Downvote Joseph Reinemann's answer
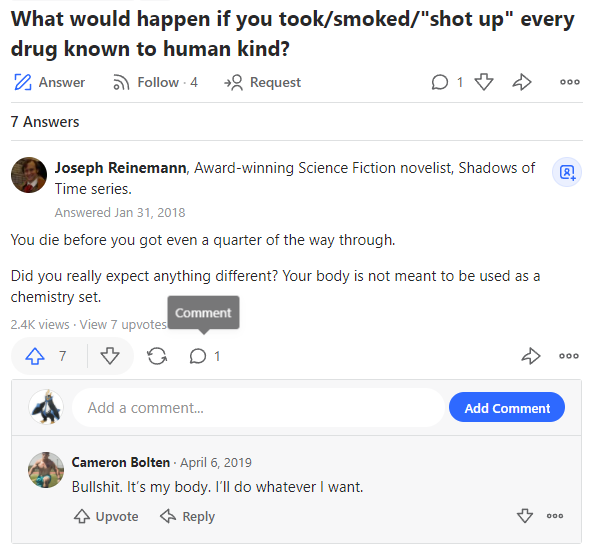The height and width of the screenshot is (548, 591). tap(110, 356)
